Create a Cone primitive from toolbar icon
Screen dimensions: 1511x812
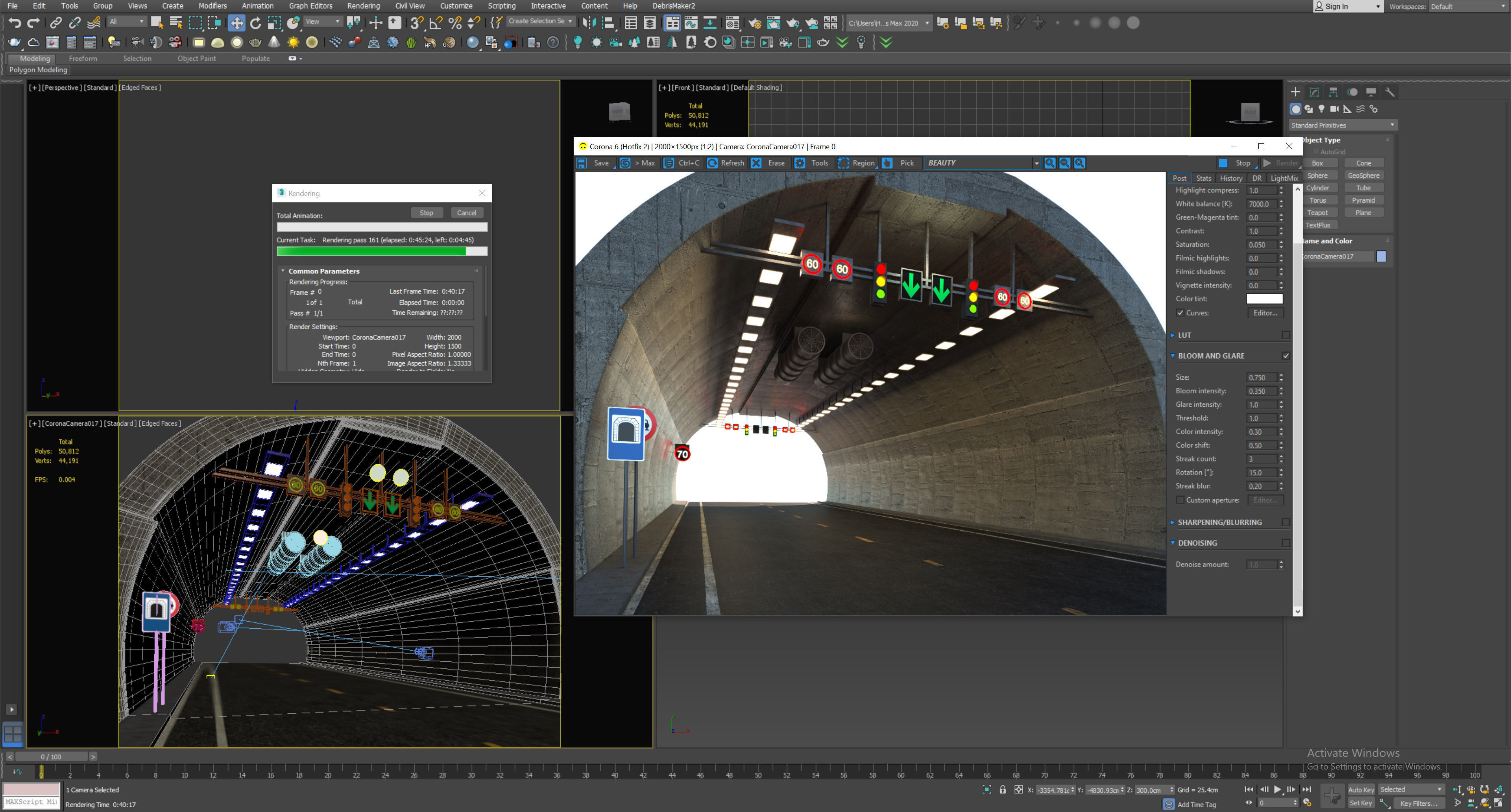(274, 42)
